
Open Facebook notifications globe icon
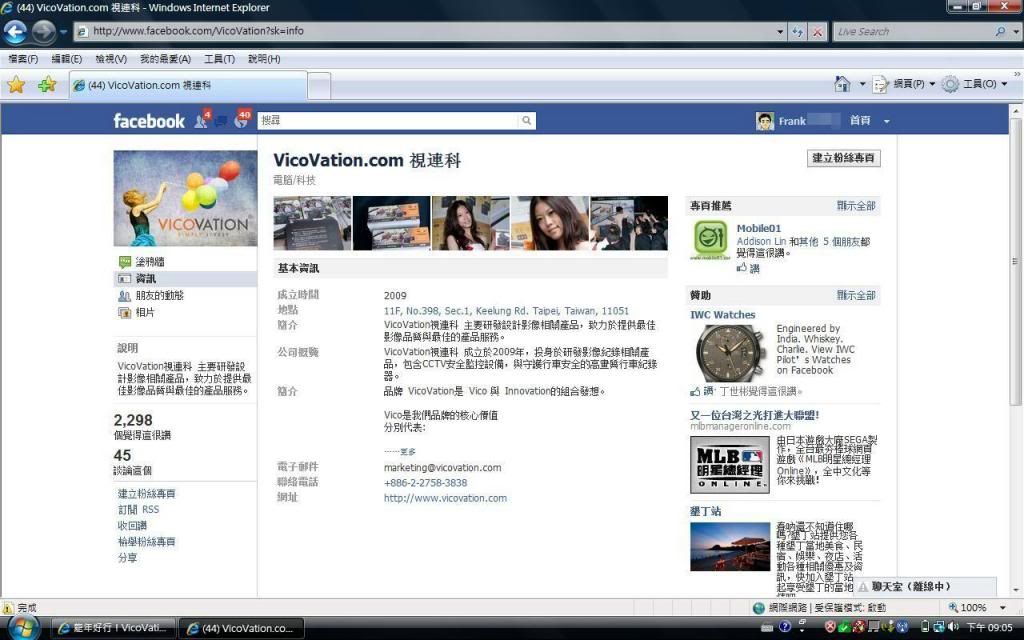pyautogui.click(x=242, y=120)
